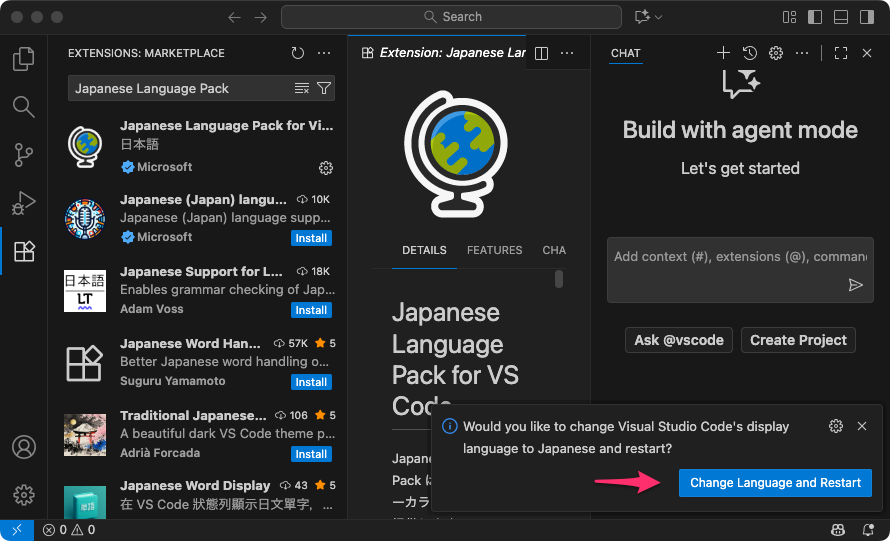
Task: Switch to the FEATURES tab
Action: tap(494, 250)
